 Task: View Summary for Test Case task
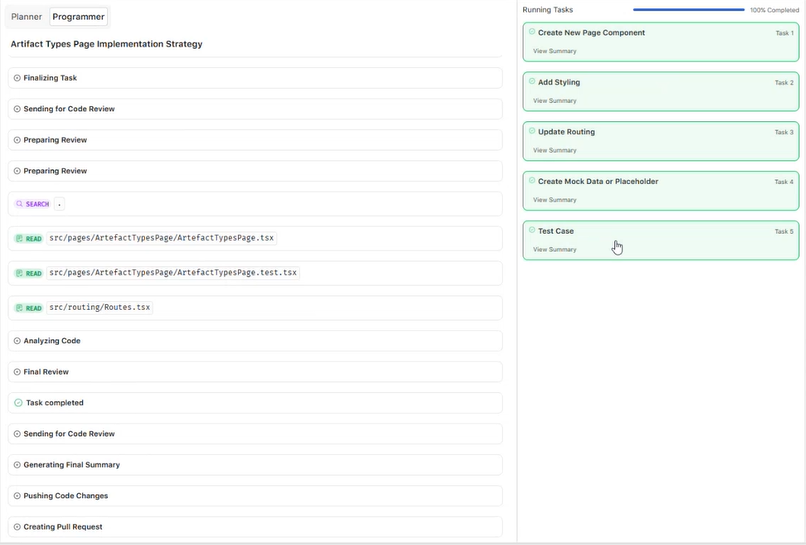point(555,249)
